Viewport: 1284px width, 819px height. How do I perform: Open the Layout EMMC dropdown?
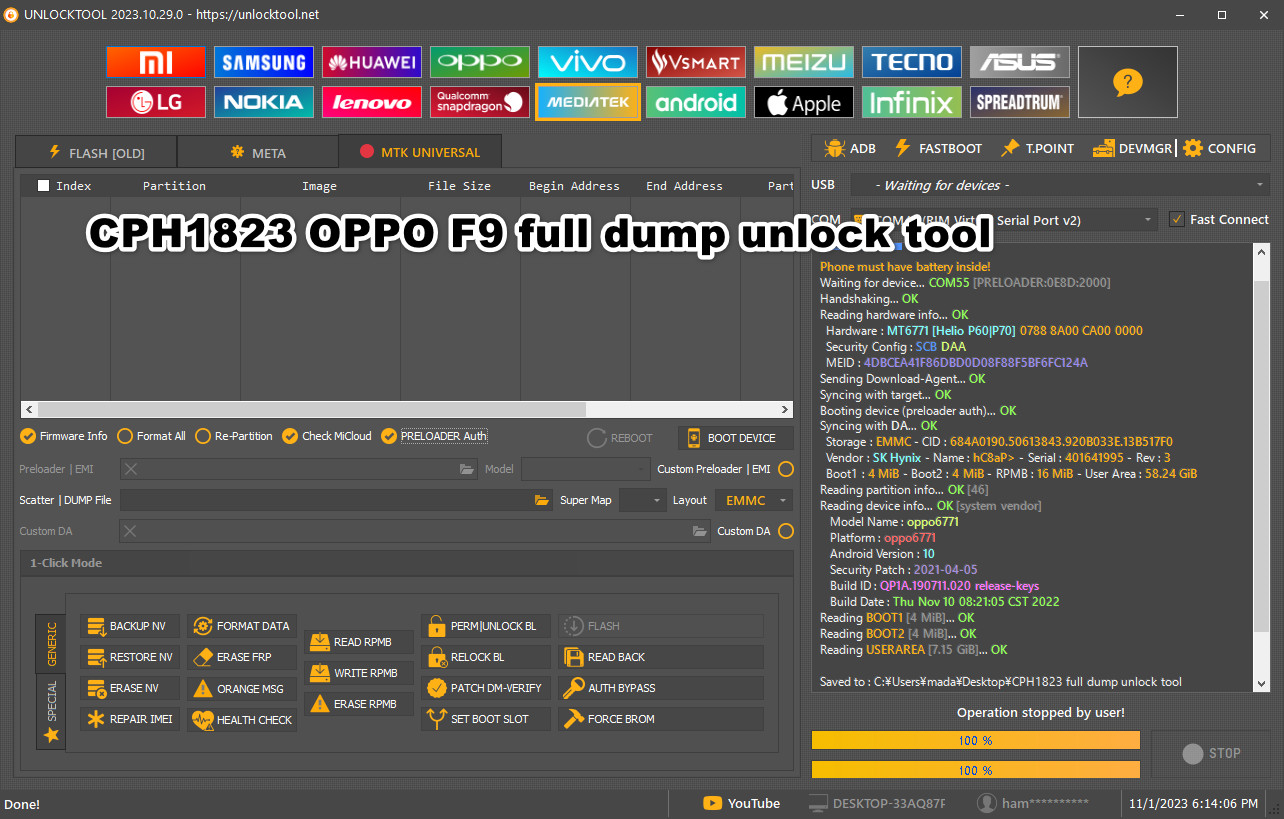click(754, 500)
